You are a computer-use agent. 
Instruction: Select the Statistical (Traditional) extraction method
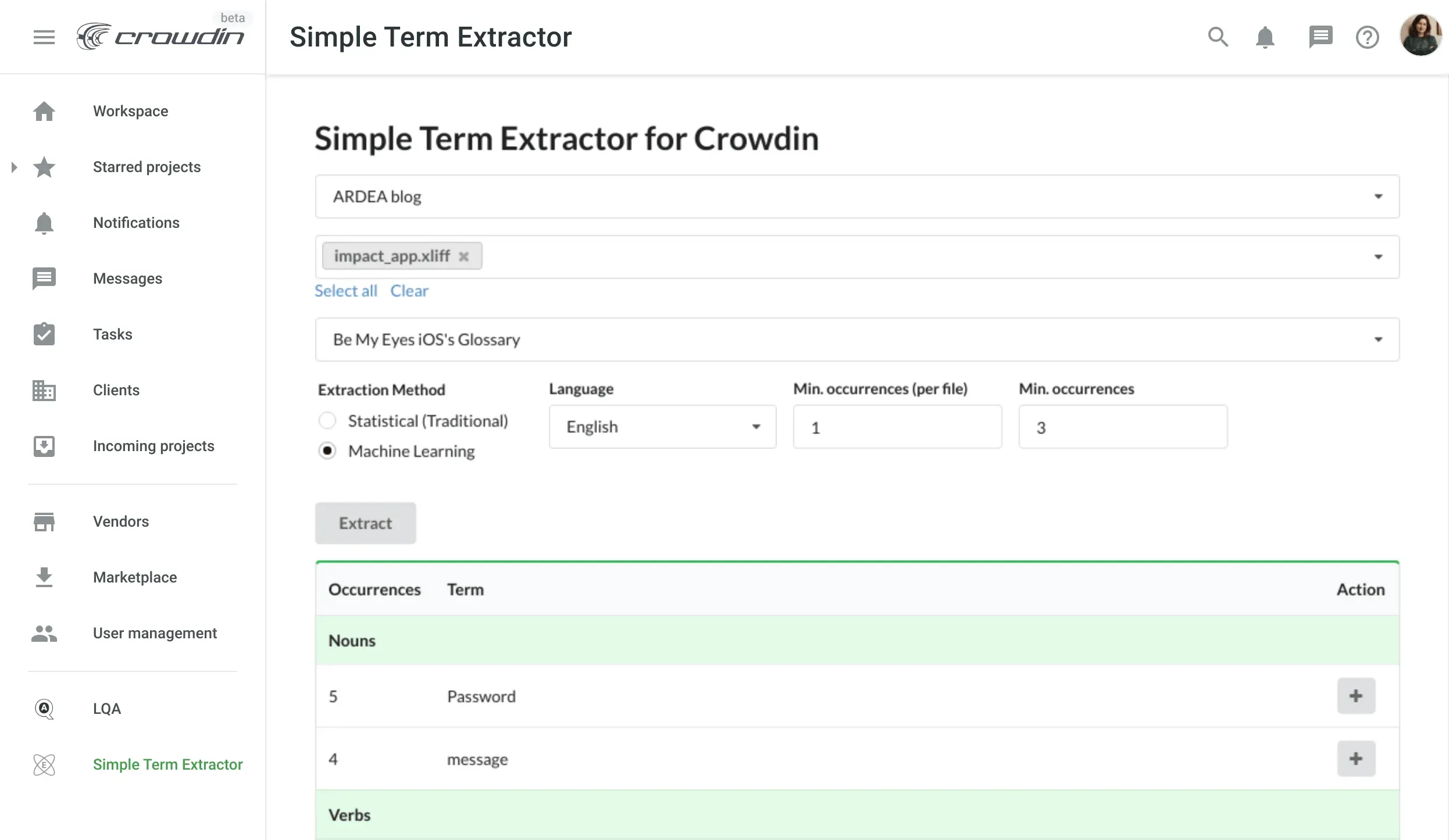click(x=327, y=420)
